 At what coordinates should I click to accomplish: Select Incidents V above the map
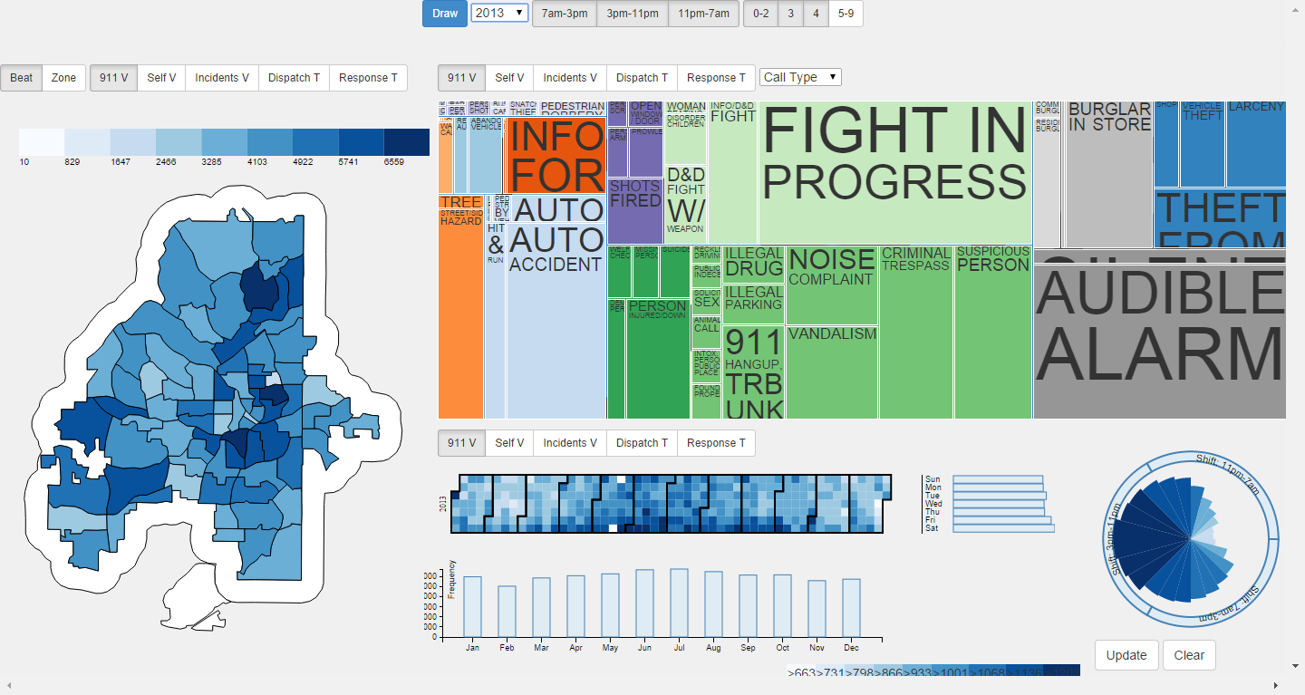[x=222, y=78]
